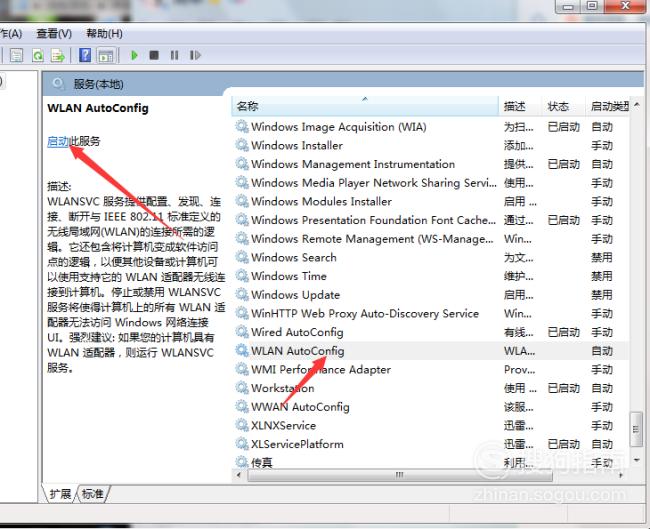The image size is (650, 529).
Task: Click the gear icon beside Workstation
Action: pos(242,387)
